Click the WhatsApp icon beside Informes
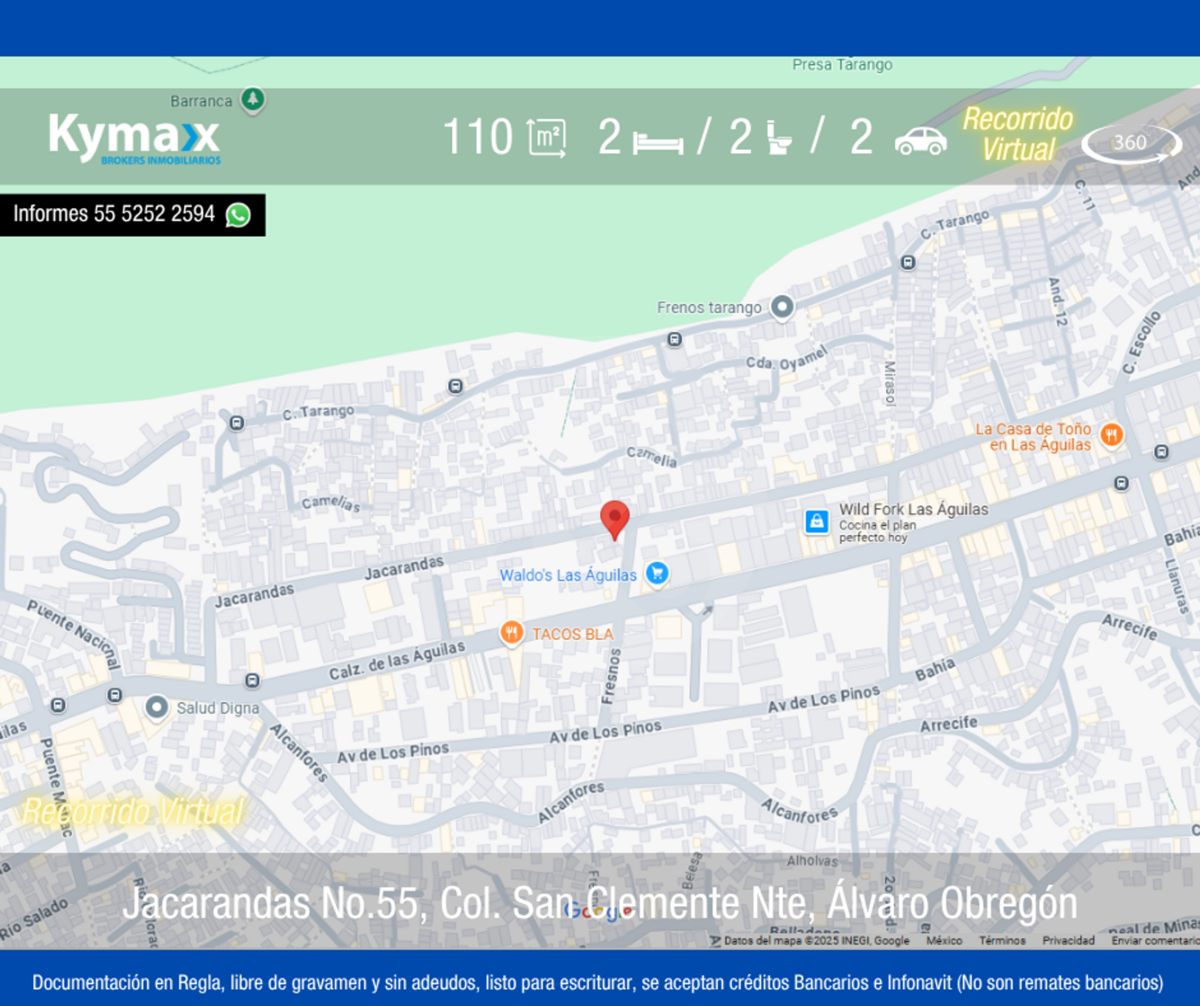This screenshot has width=1200, height=1006. click(238, 214)
